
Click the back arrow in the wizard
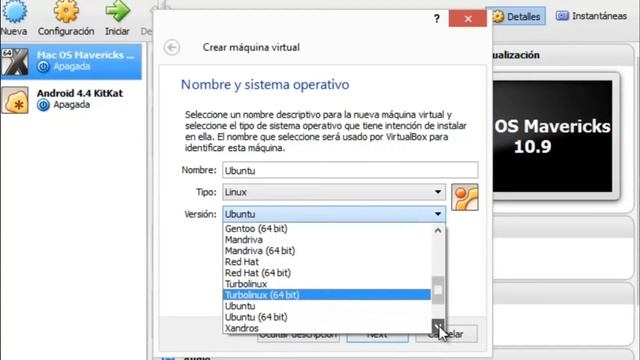click(172, 47)
